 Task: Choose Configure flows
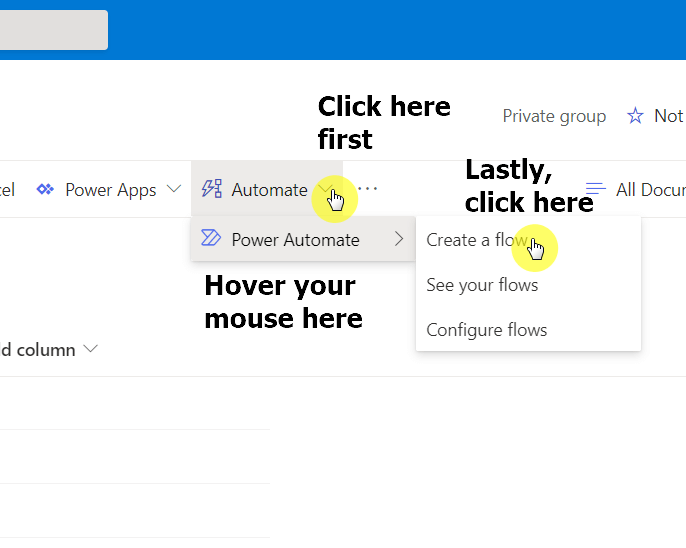[x=528, y=330]
